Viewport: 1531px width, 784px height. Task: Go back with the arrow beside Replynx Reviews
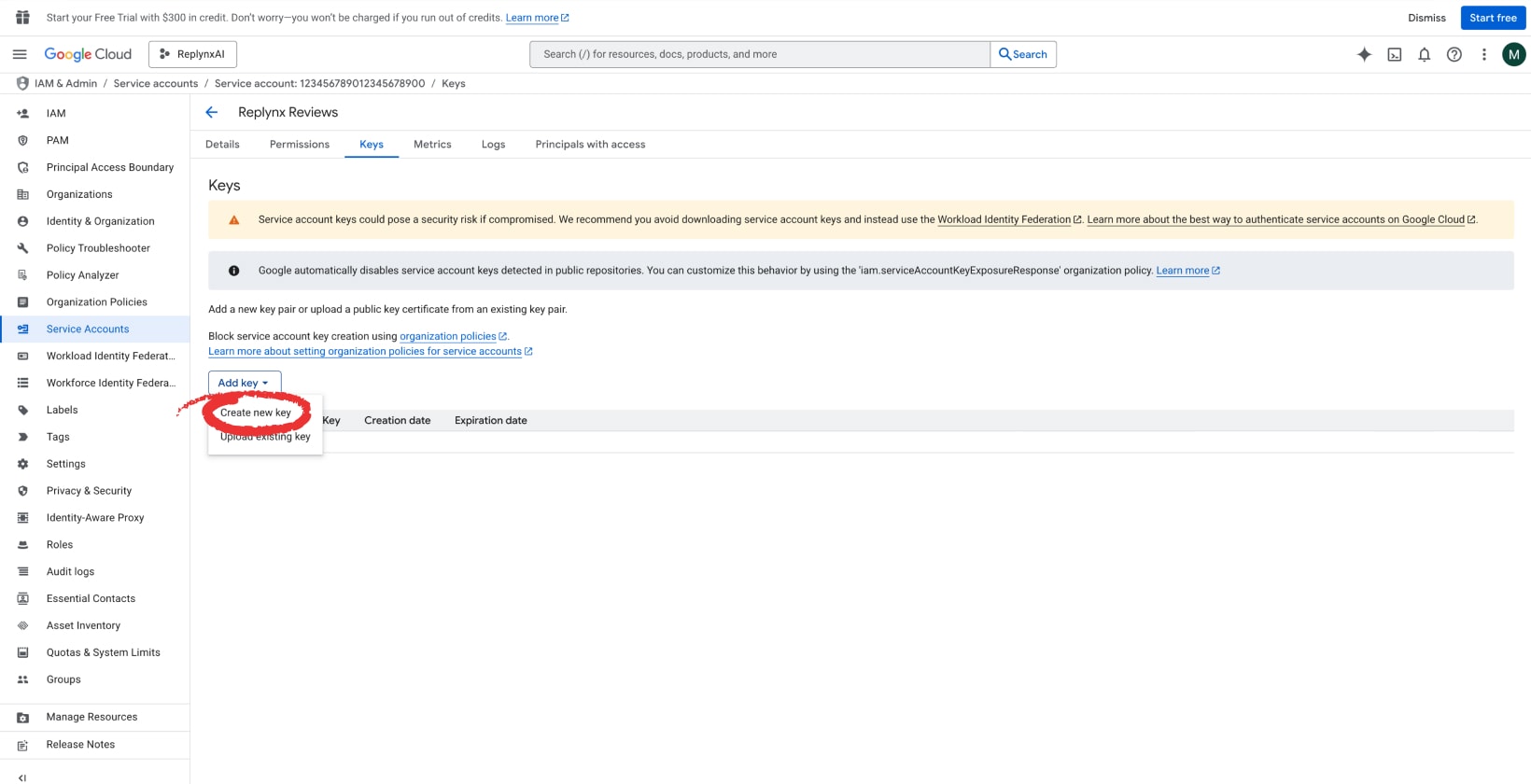pos(212,112)
